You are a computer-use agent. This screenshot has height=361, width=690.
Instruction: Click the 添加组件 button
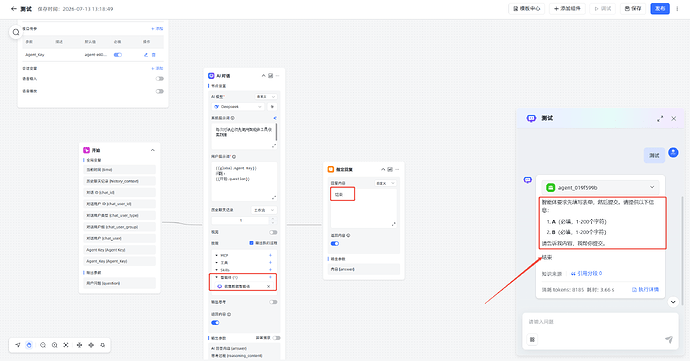[567, 8]
